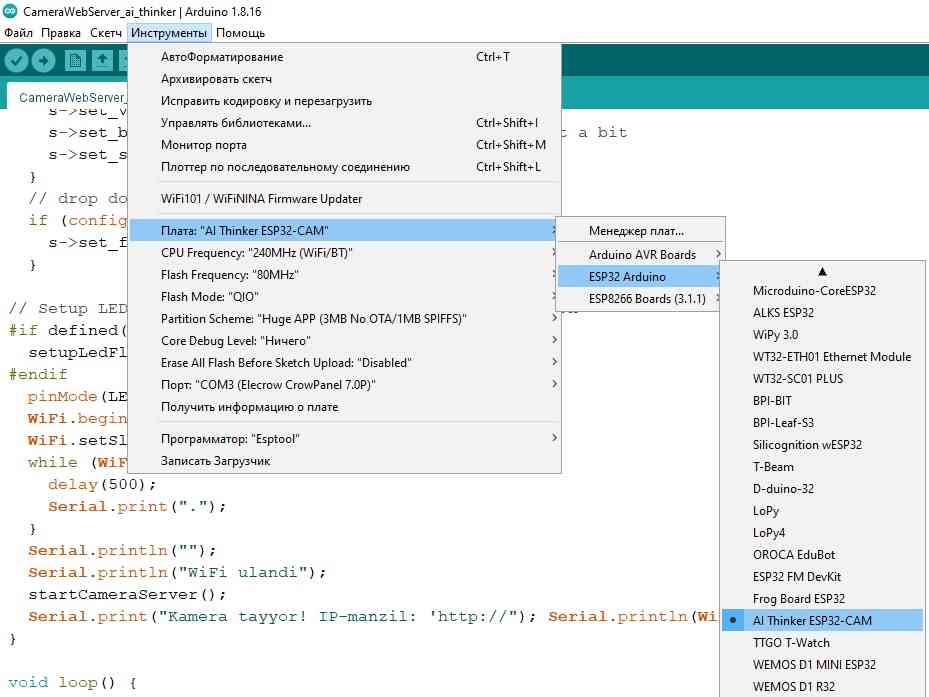Switch to the CameraWebServer sketch tab

click(x=70, y=97)
